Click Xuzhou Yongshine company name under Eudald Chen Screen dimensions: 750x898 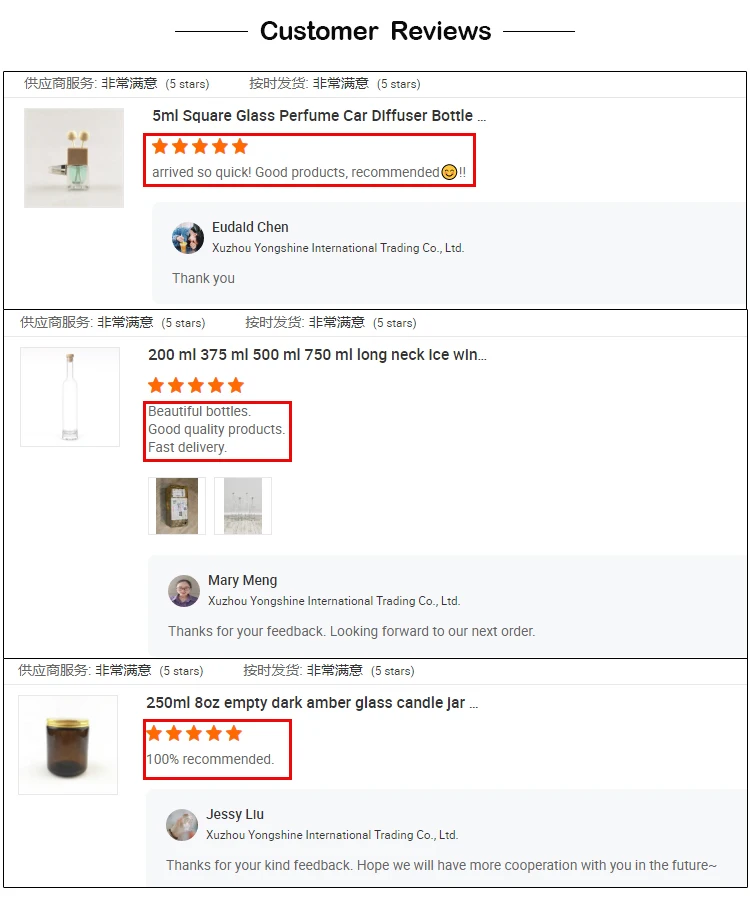[x=338, y=248]
